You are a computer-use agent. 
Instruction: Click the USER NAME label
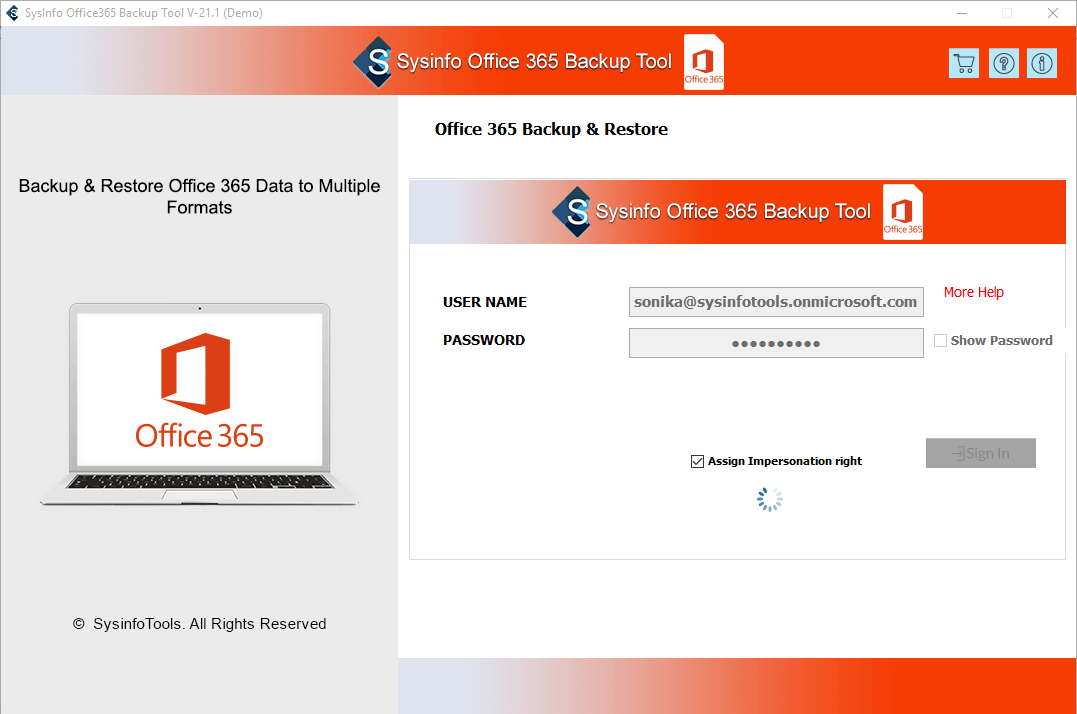pyautogui.click(x=485, y=302)
